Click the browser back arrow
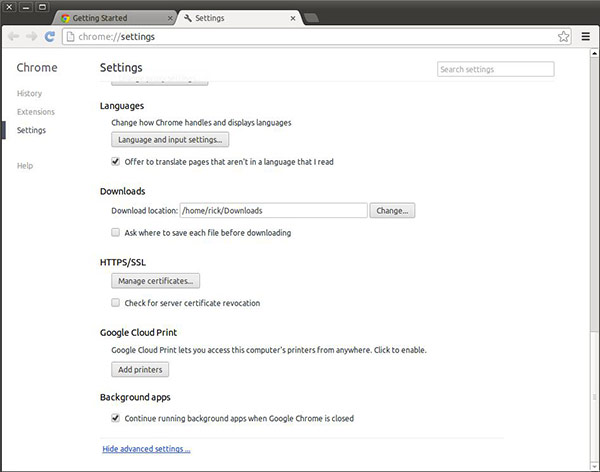This screenshot has width=600, height=472. [x=13, y=37]
